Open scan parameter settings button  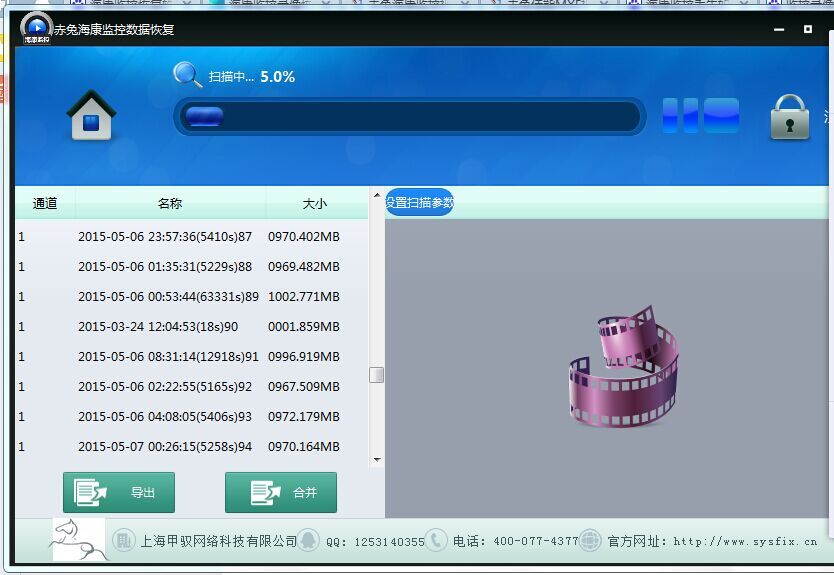(x=419, y=202)
